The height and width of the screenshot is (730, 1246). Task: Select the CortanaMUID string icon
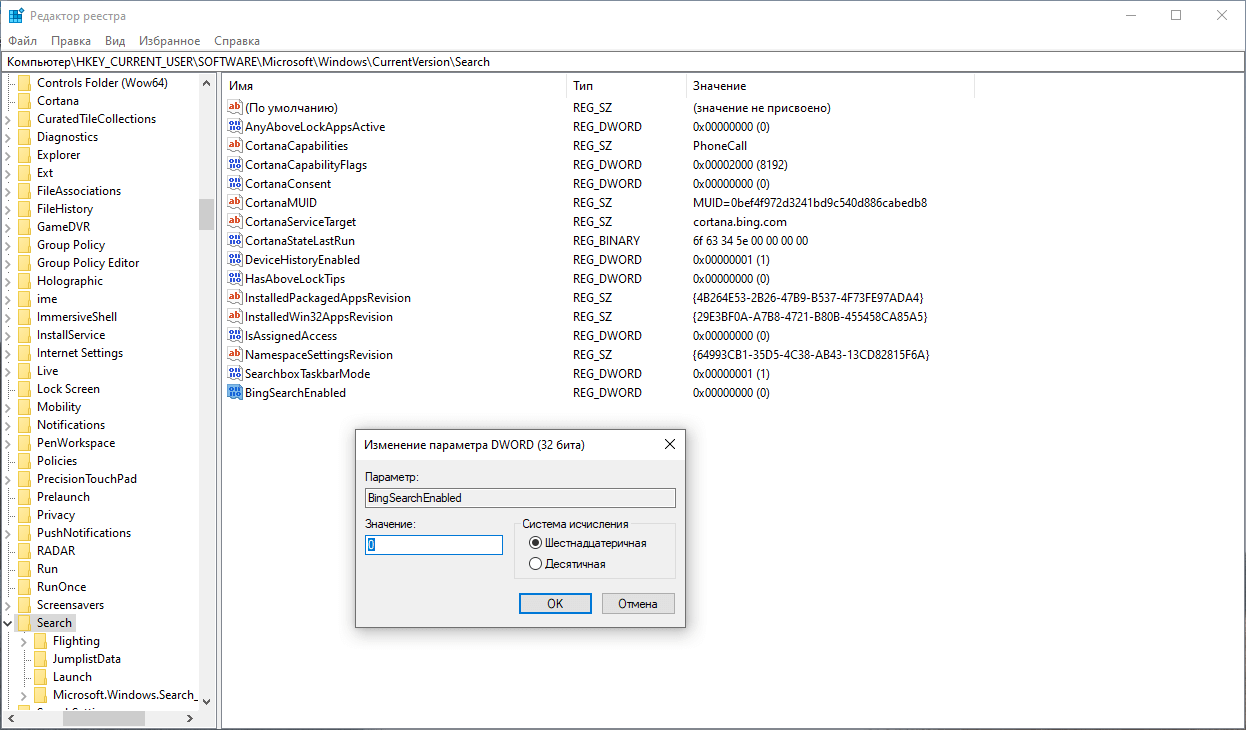[235, 203]
